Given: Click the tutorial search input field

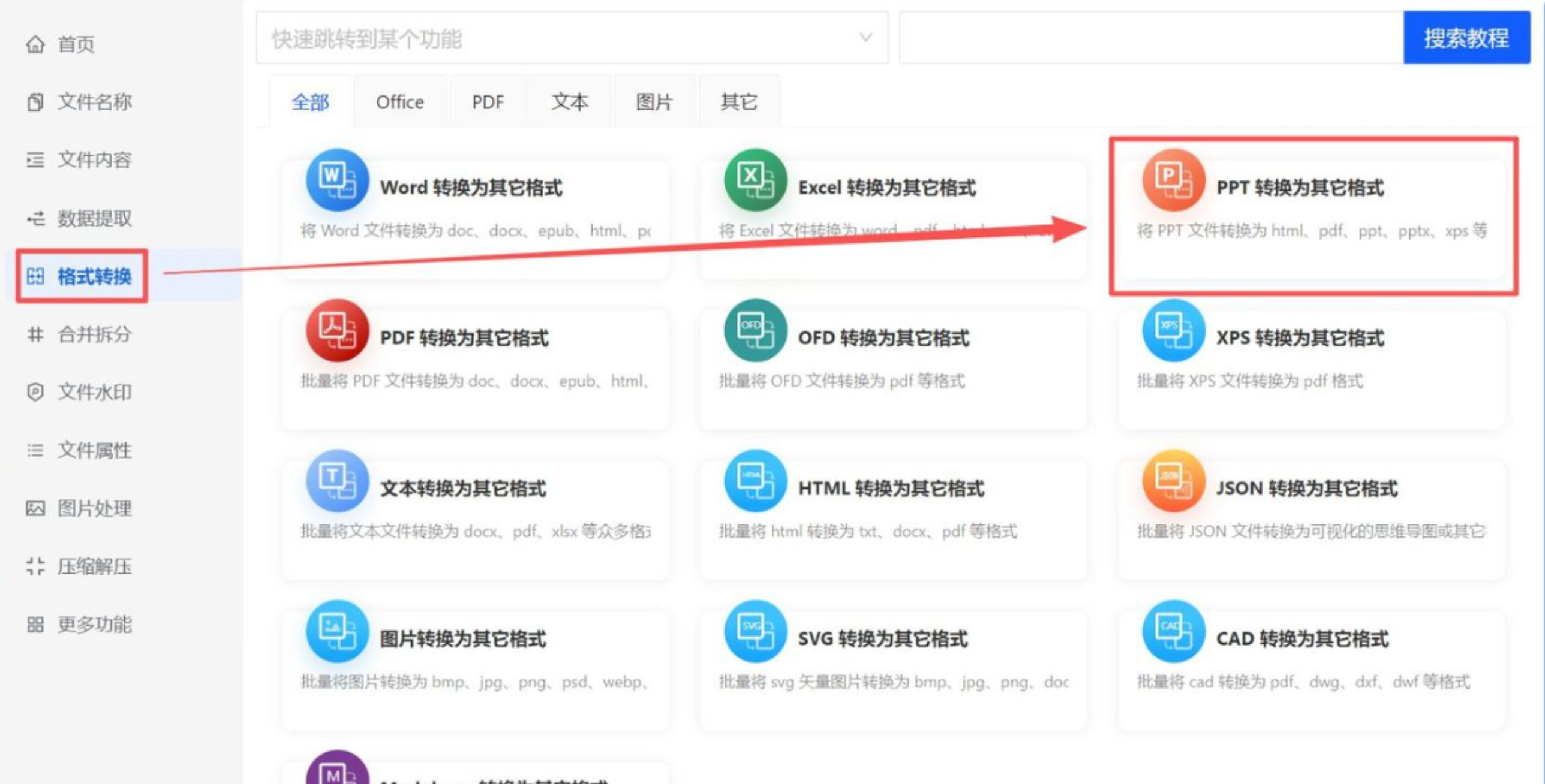Looking at the screenshot, I should pos(1150,38).
